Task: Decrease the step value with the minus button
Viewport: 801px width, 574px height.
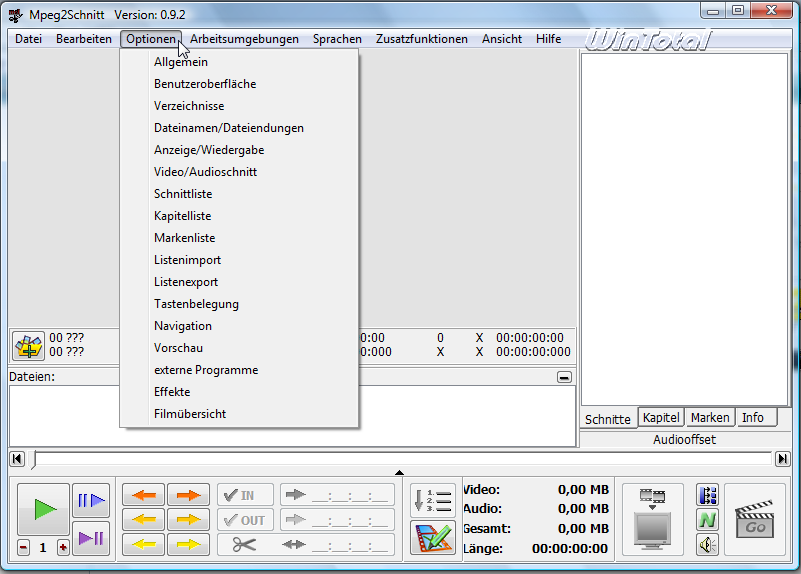Action: coord(23,548)
